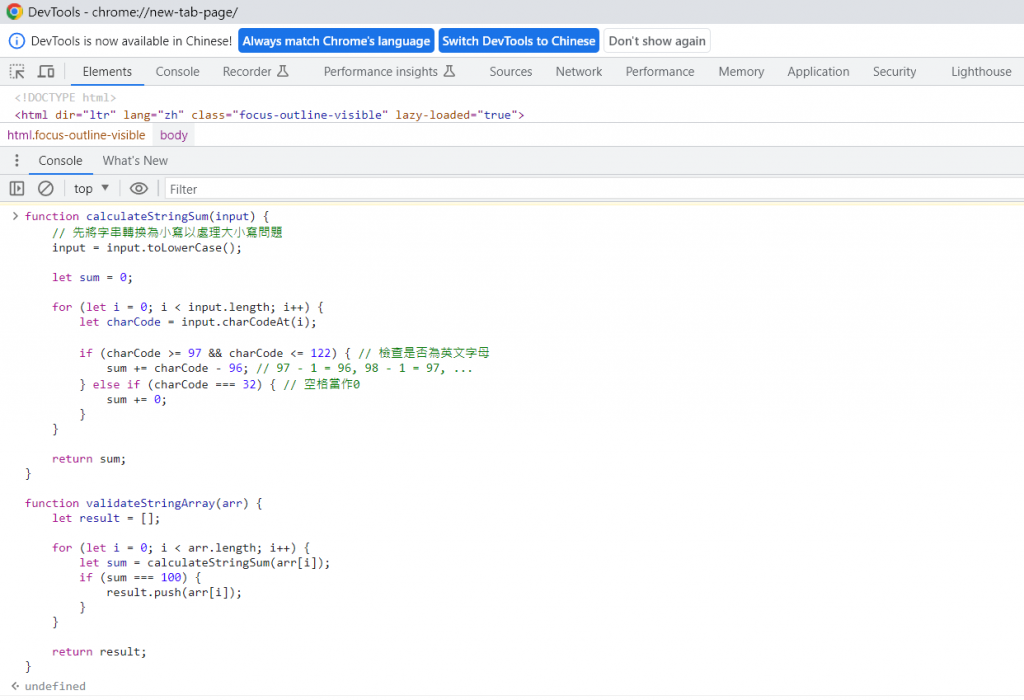The image size is (1024, 700).
Task: Clear the console with the ban icon
Action: pyautogui.click(x=46, y=189)
